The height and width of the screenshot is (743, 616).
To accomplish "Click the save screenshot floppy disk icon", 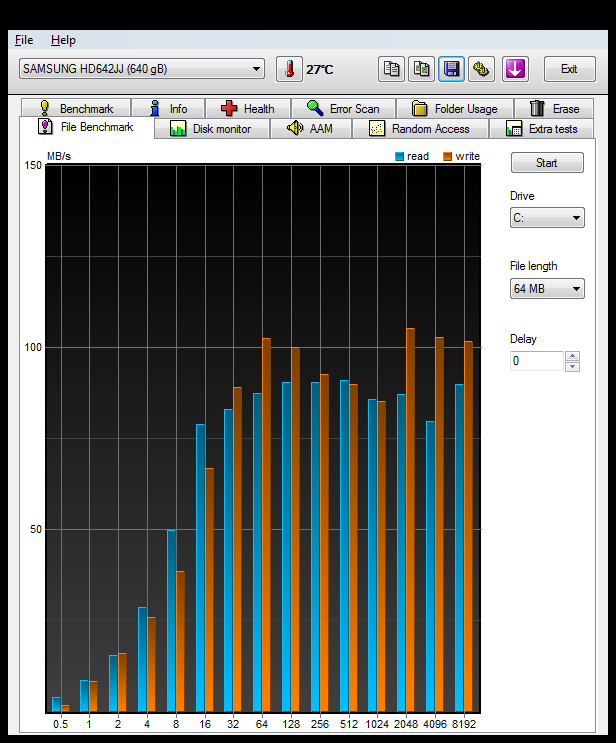I will coord(451,69).
